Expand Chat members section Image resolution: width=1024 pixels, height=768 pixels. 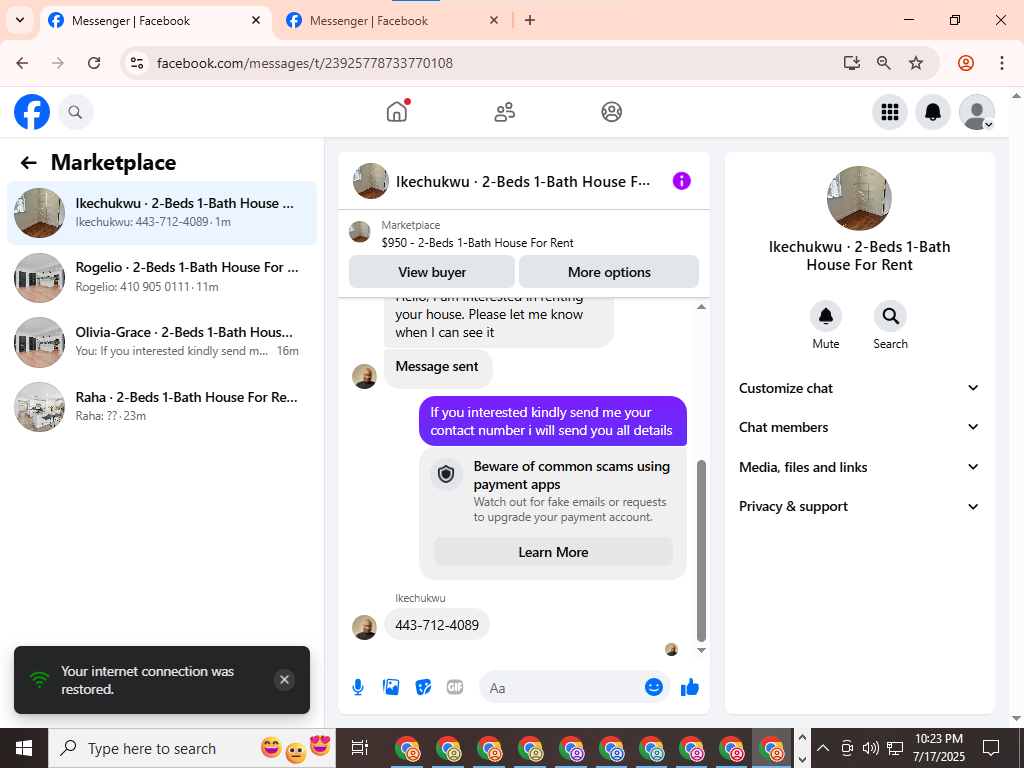pos(859,427)
